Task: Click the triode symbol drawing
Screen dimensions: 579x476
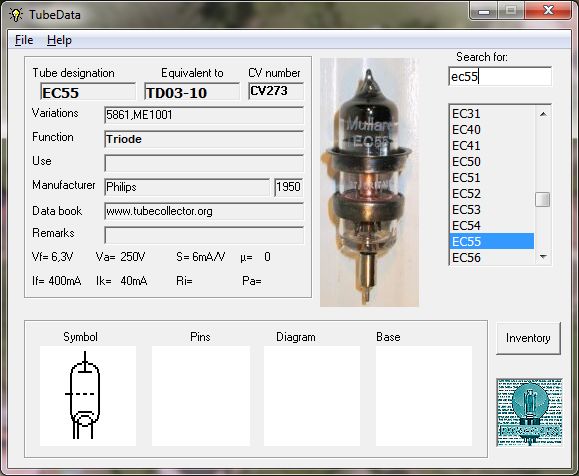Action: tap(84, 395)
